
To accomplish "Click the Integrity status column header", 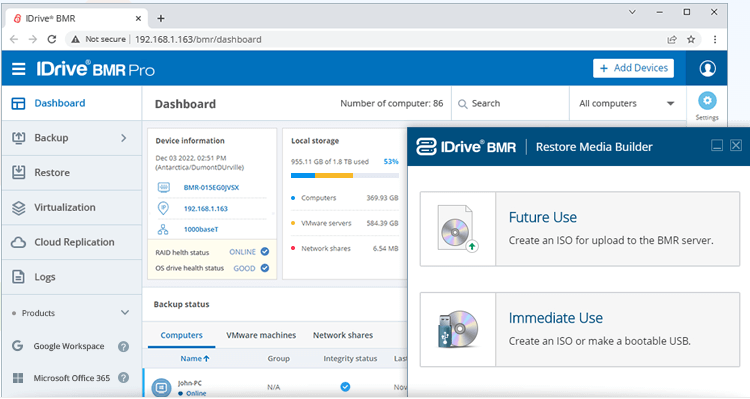I will click(x=350, y=358).
